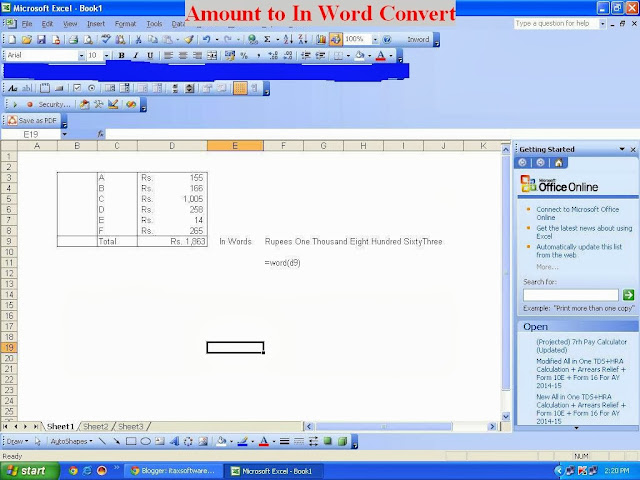This screenshot has width=640, height=480.
Task: Open the File menu
Action: click(x=27, y=24)
